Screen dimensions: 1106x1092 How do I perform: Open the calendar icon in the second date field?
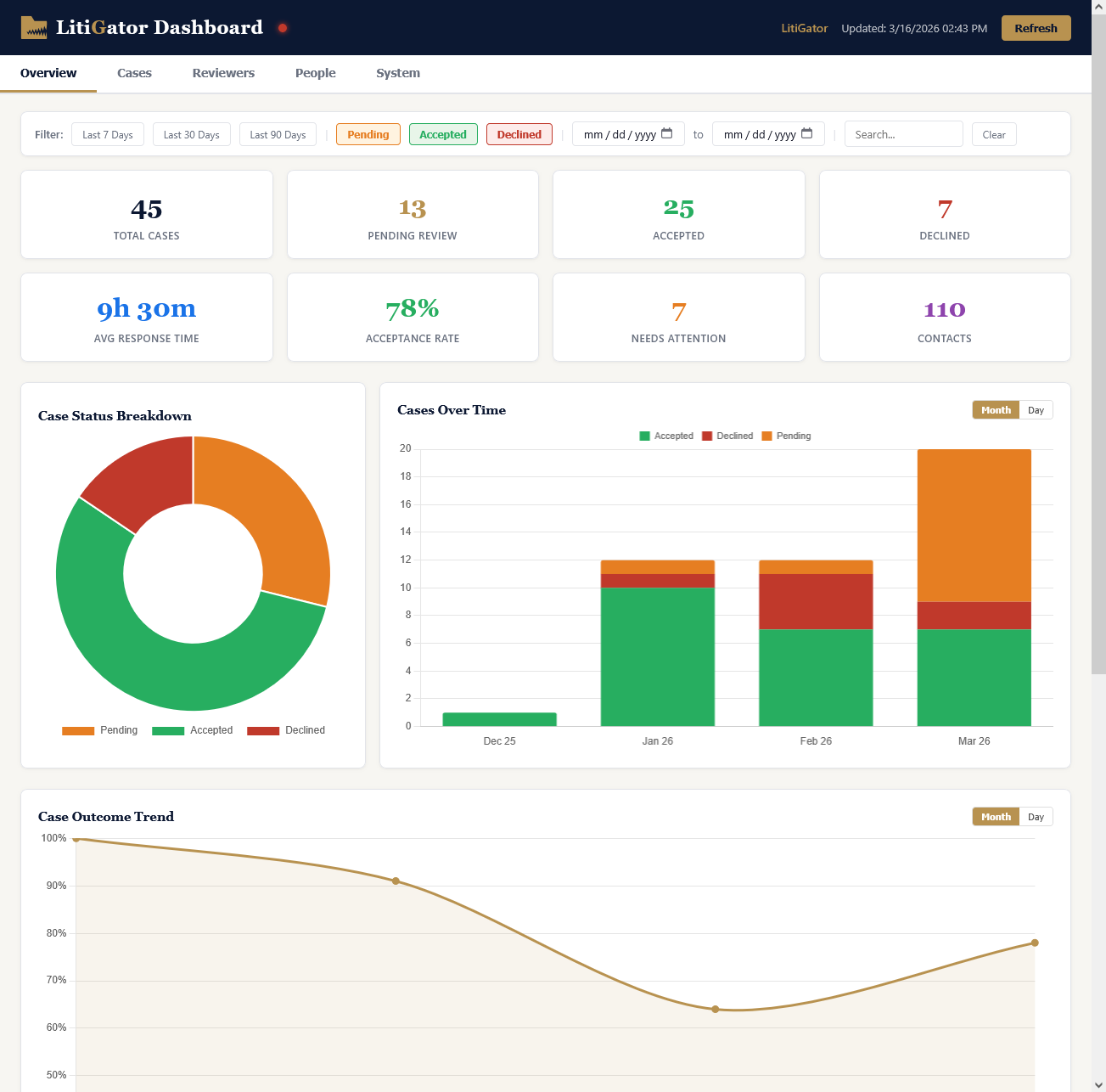click(806, 133)
